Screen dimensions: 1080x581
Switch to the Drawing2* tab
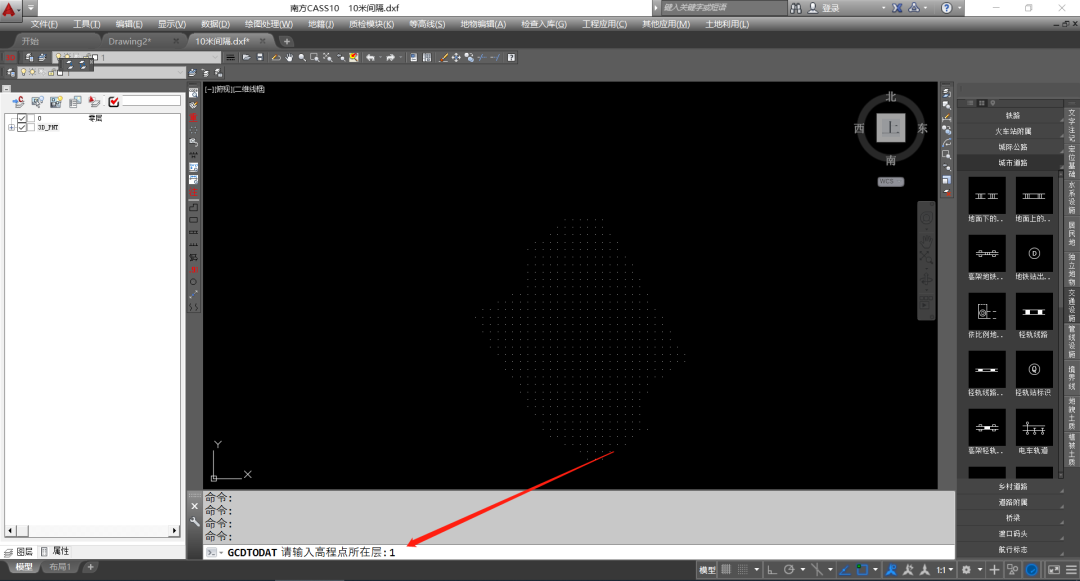click(129, 41)
